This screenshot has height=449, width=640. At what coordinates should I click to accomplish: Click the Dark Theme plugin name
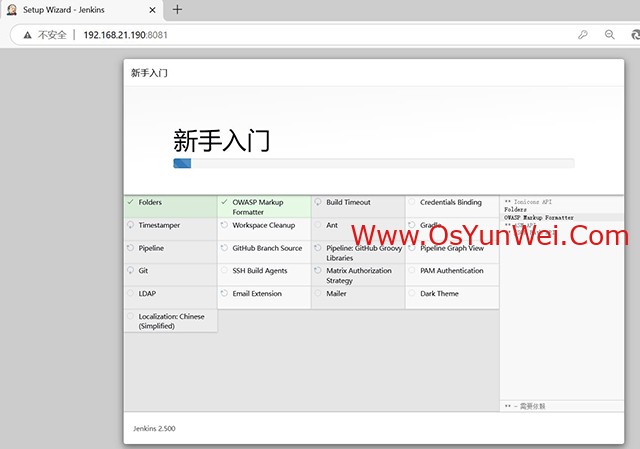(x=439, y=293)
